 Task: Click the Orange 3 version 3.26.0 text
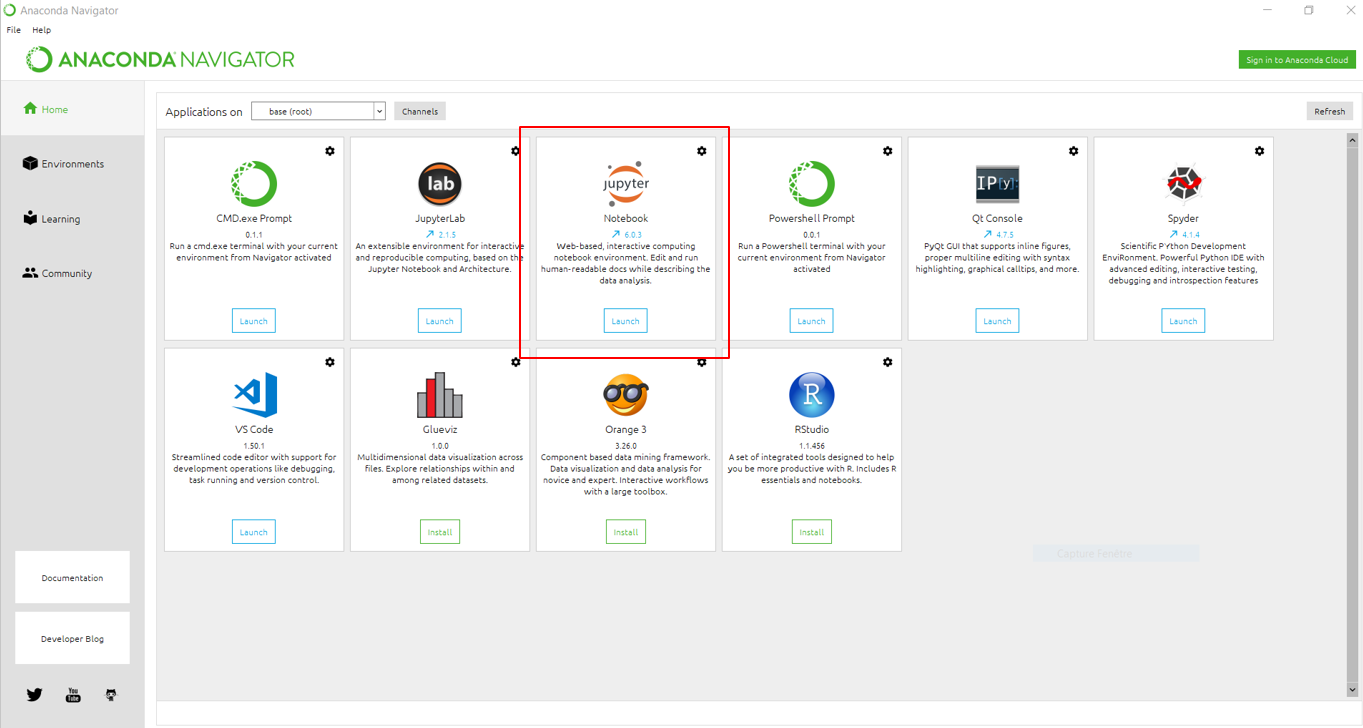[626, 446]
